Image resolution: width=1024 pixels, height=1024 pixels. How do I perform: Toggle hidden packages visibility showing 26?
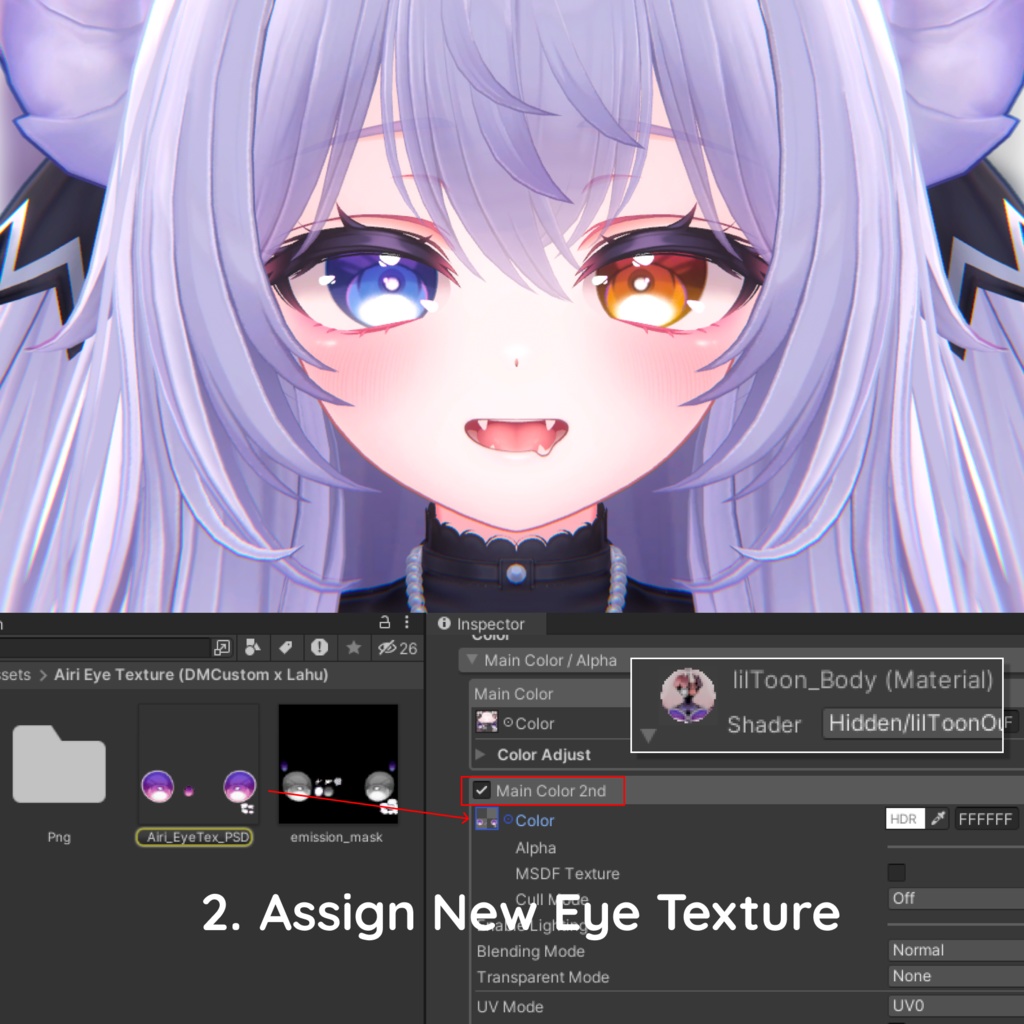(397, 648)
